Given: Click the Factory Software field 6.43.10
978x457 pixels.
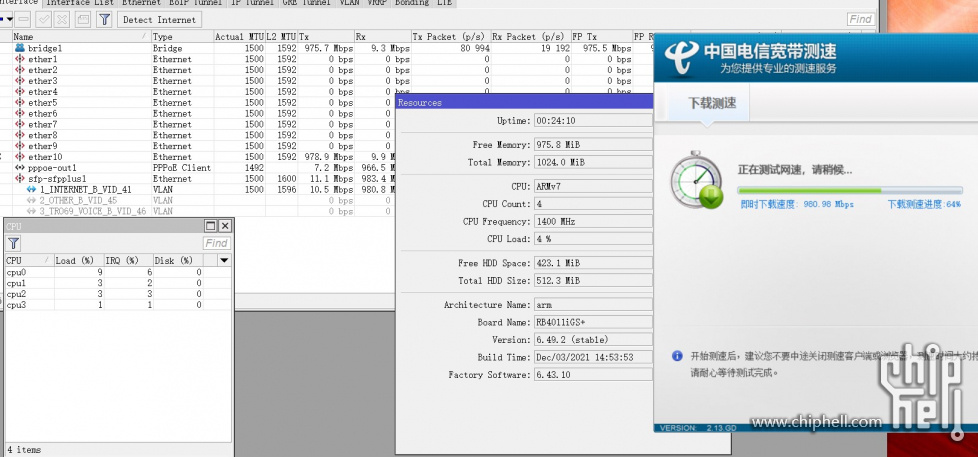Looking at the screenshot, I should 592,375.
